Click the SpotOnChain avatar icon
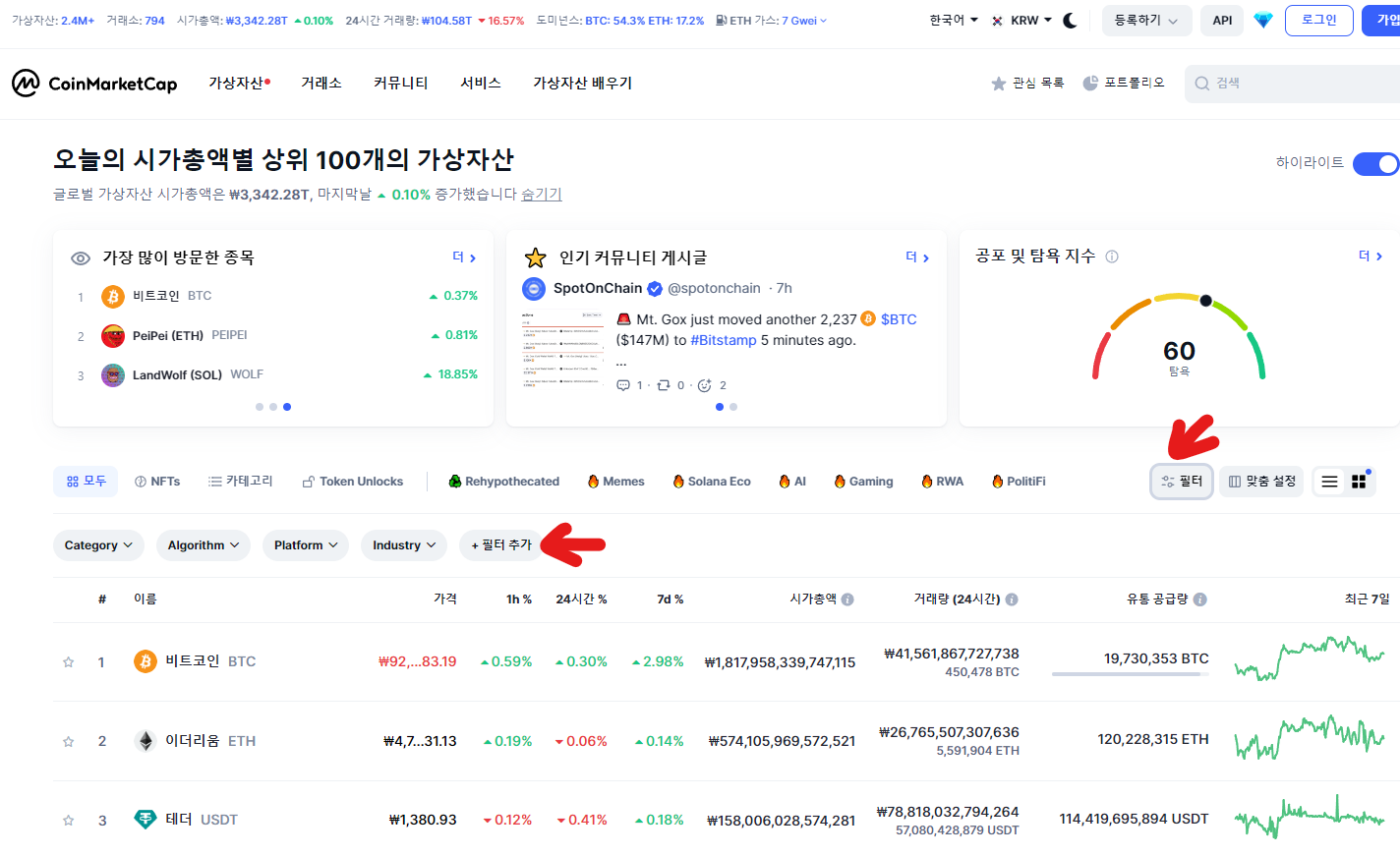Image resolution: width=1400 pixels, height=856 pixels. tap(534, 289)
